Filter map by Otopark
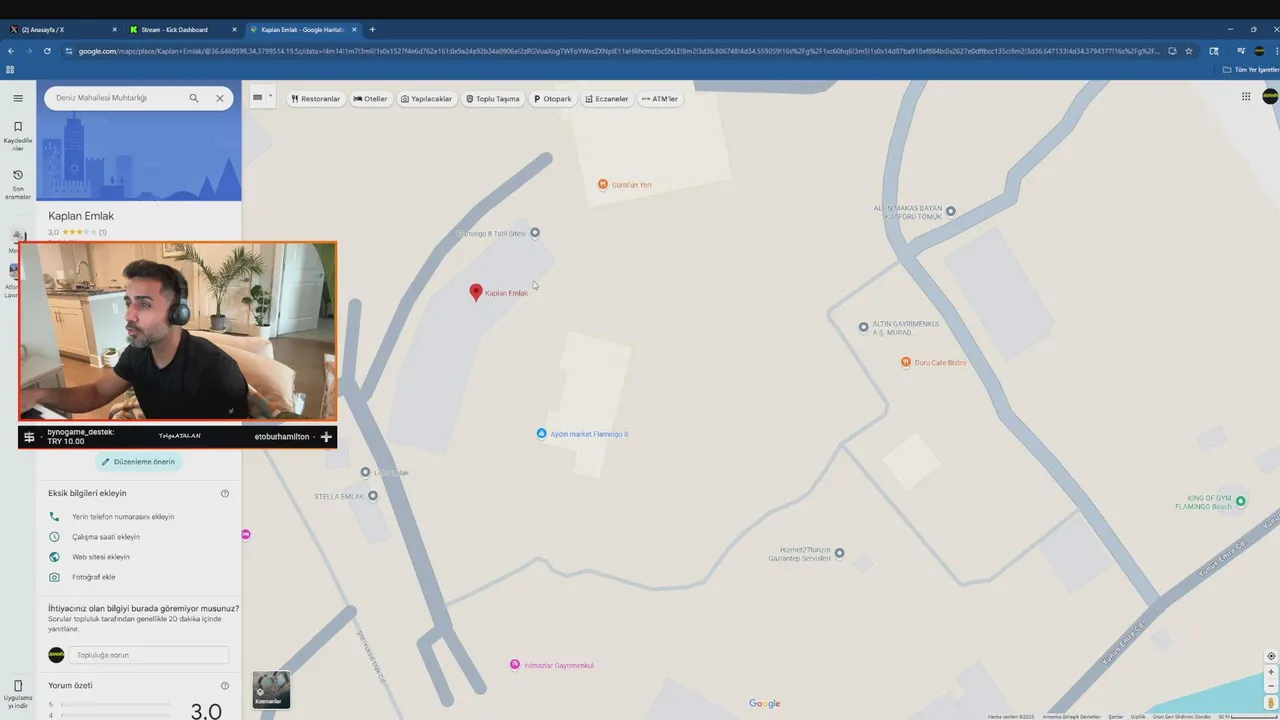1280x720 pixels. 553,99
